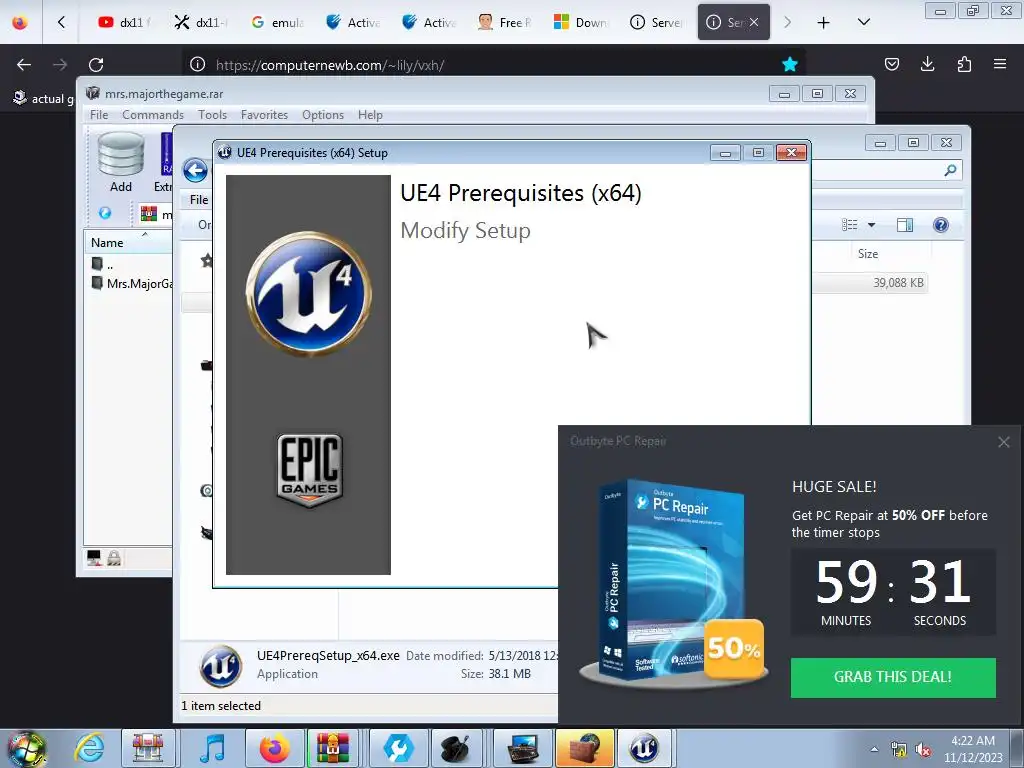This screenshot has height=768, width=1024.
Task: Switch to the Server tab
Action: (x=656, y=22)
